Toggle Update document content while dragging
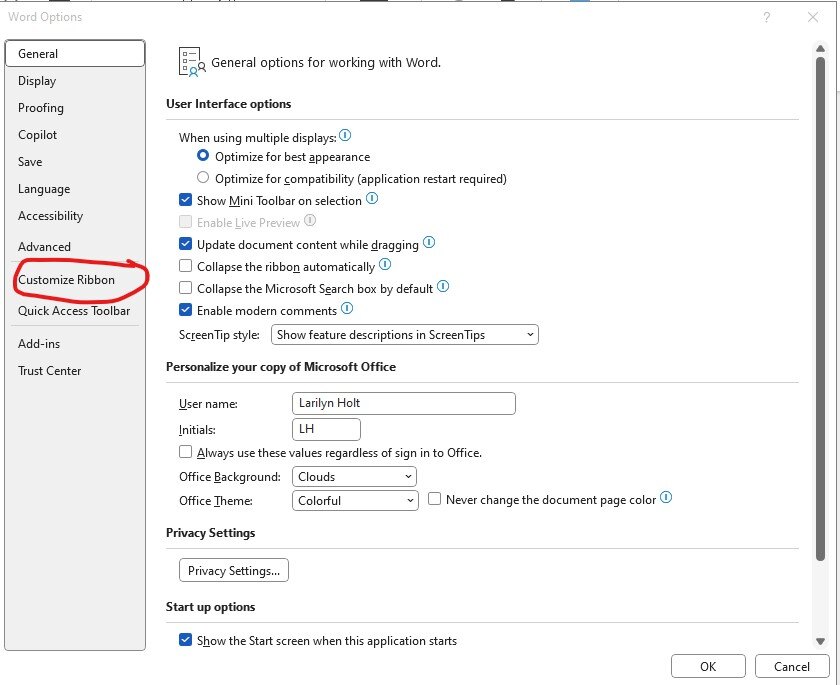Image resolution: width=840 pixels, height=685 pixels. [x=185, y=244]
